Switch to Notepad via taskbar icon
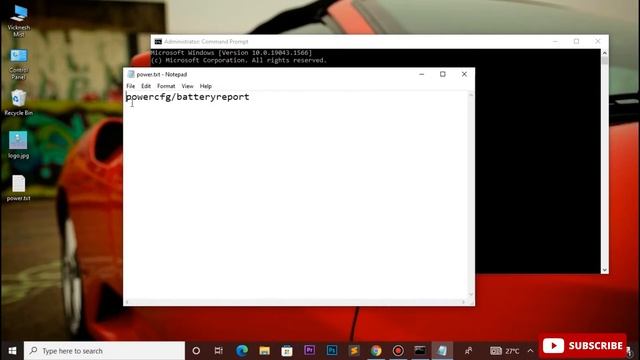The height and width of the screenshot is (360, 640). tap(442, 351)
